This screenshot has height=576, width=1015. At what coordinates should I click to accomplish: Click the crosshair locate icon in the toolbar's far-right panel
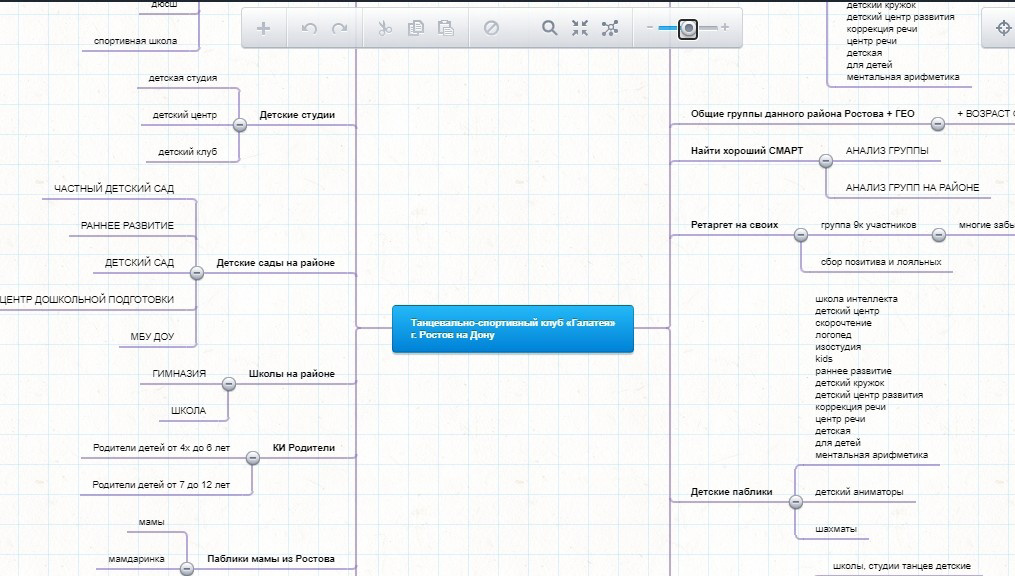(1003, 28)
